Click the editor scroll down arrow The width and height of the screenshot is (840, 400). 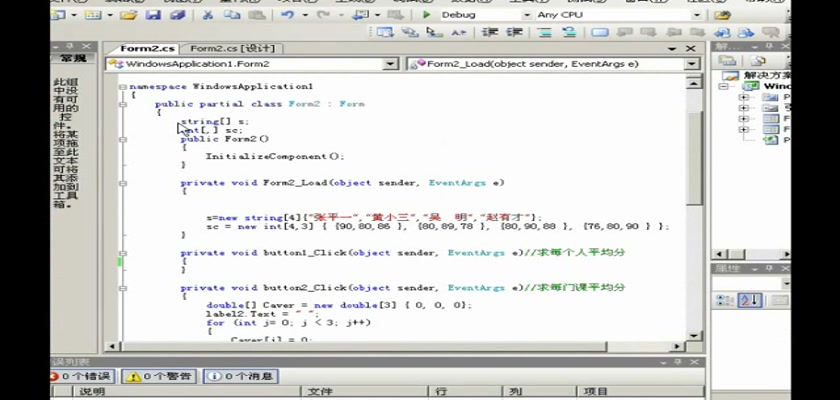coord(694,335)
